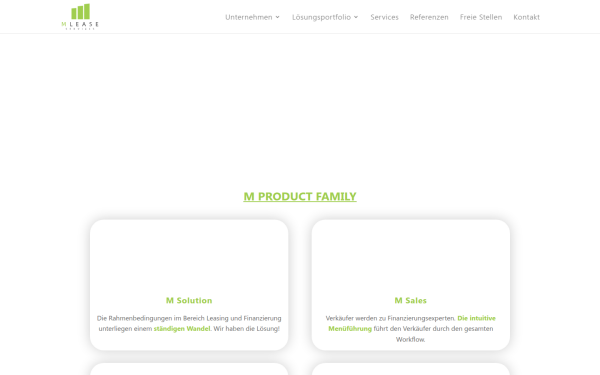Go to the Services page
Viewport: 600px width, 375px height.
[x=384, y=17]
